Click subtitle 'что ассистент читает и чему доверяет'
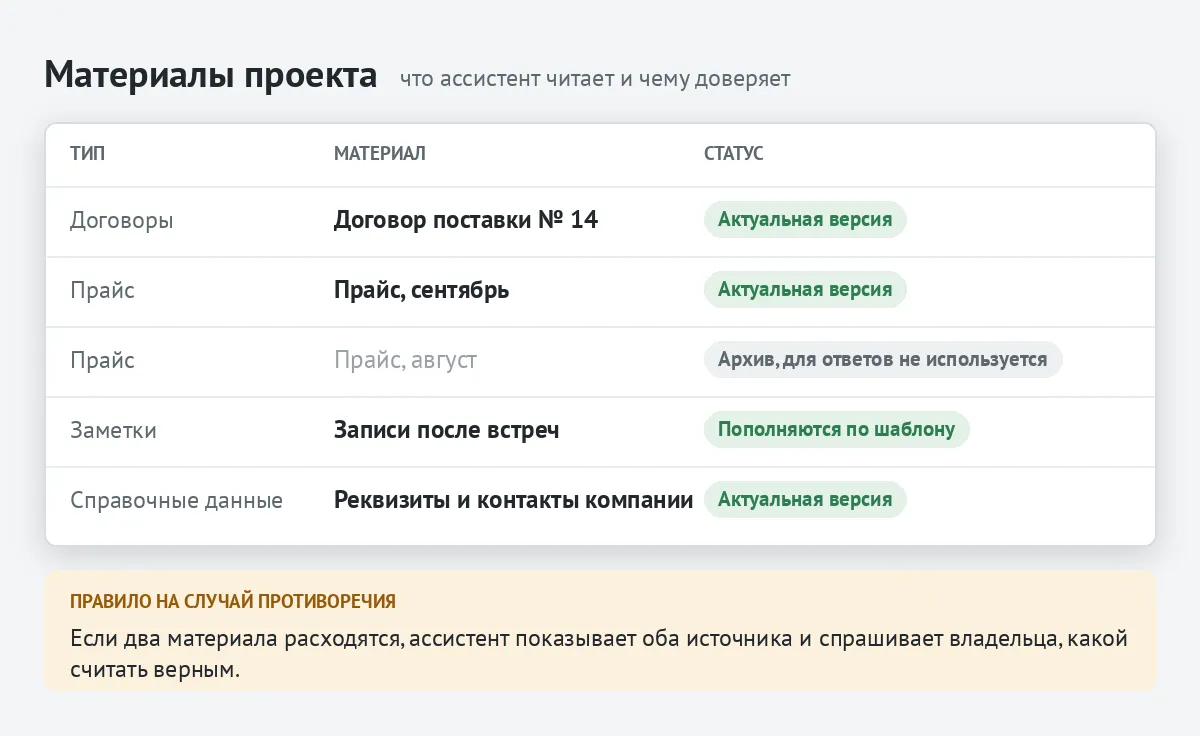 595,79
